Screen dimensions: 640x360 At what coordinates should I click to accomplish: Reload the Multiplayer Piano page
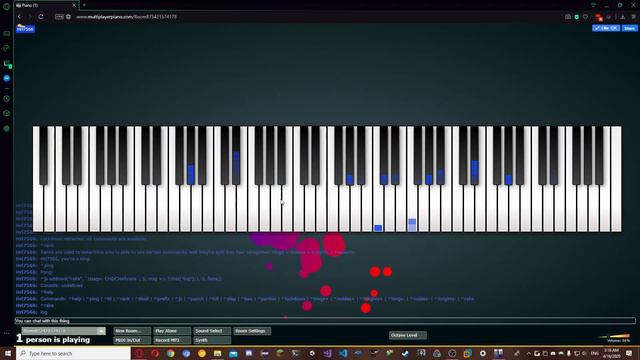click(x=41, y=17)
